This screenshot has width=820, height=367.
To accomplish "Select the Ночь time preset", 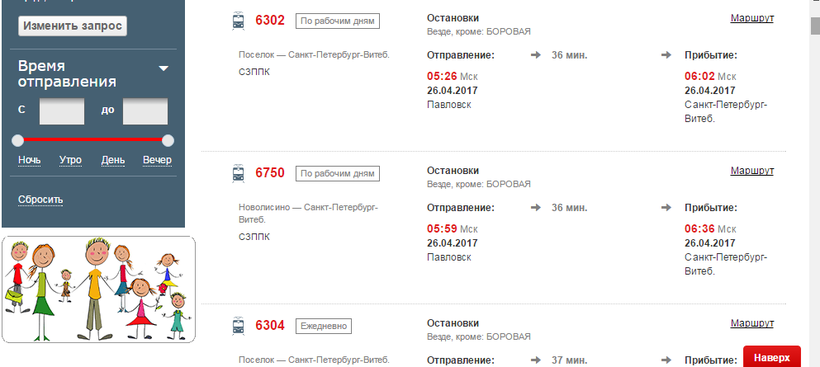I will click(x=29, y=160).
